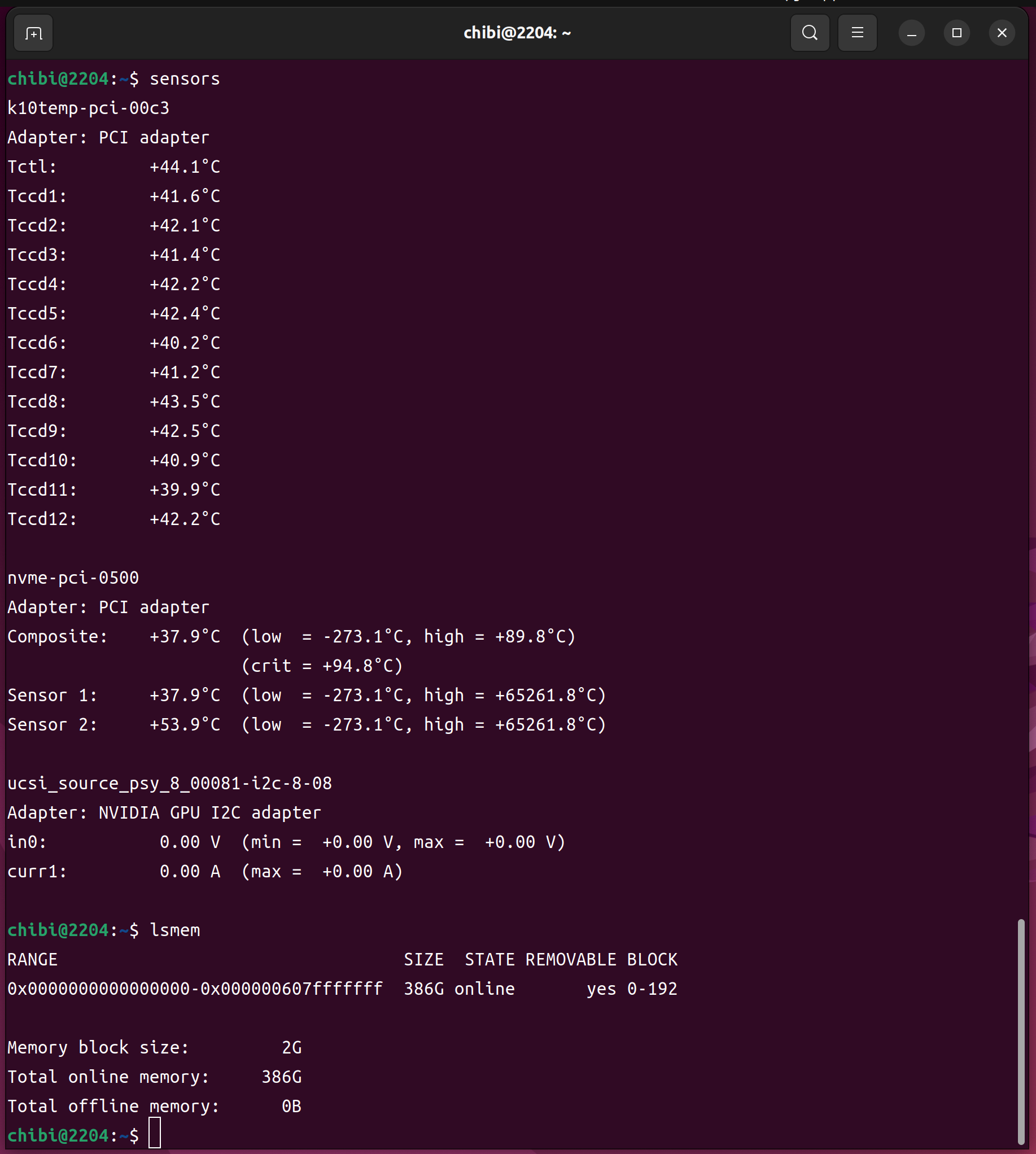Minimize the terminal window

tap(911, 33)
